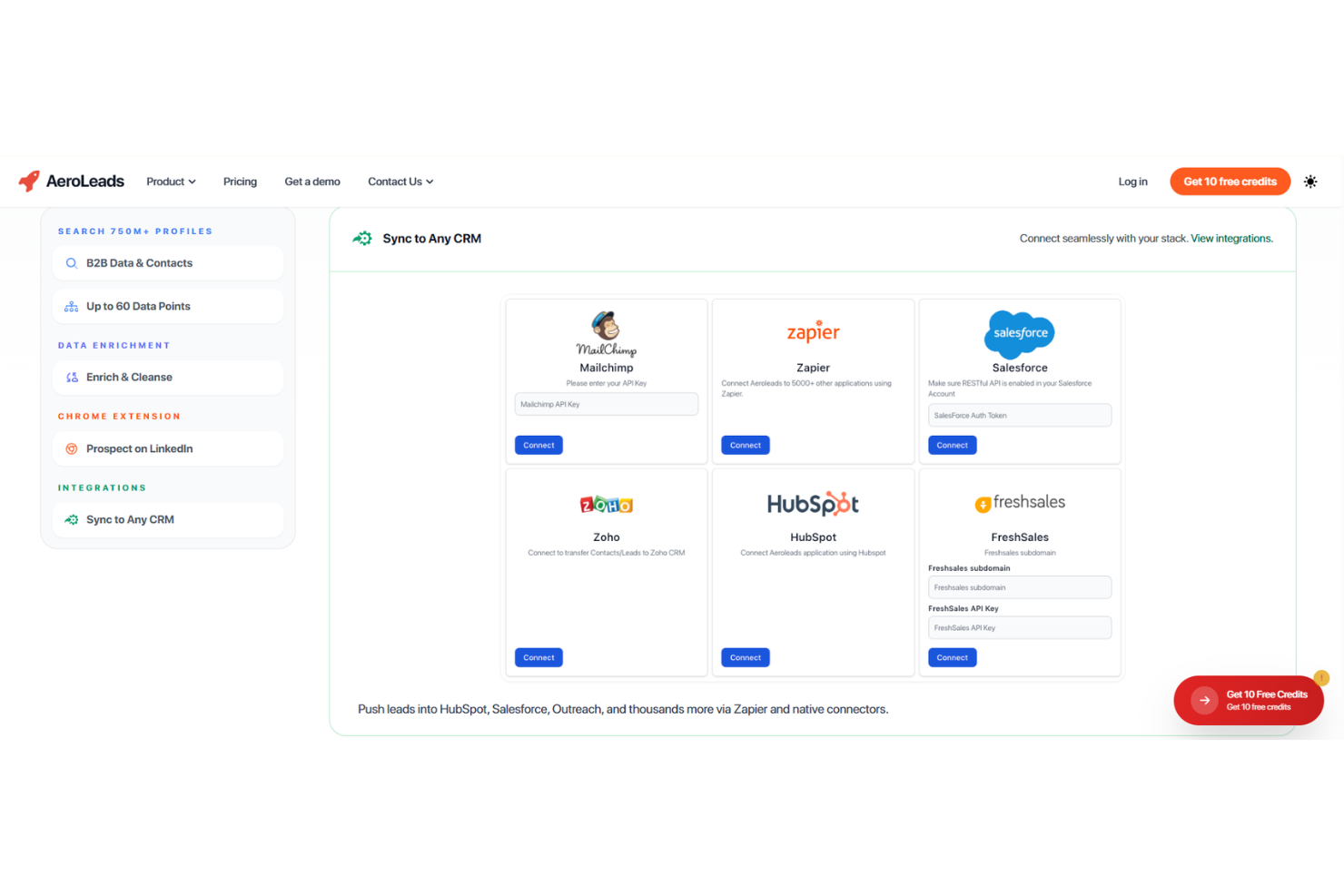The height and width of the screenshot is (896, 1344).
Task: Click the Prospect on LinkedIn target icon
Action: (72, 448)
